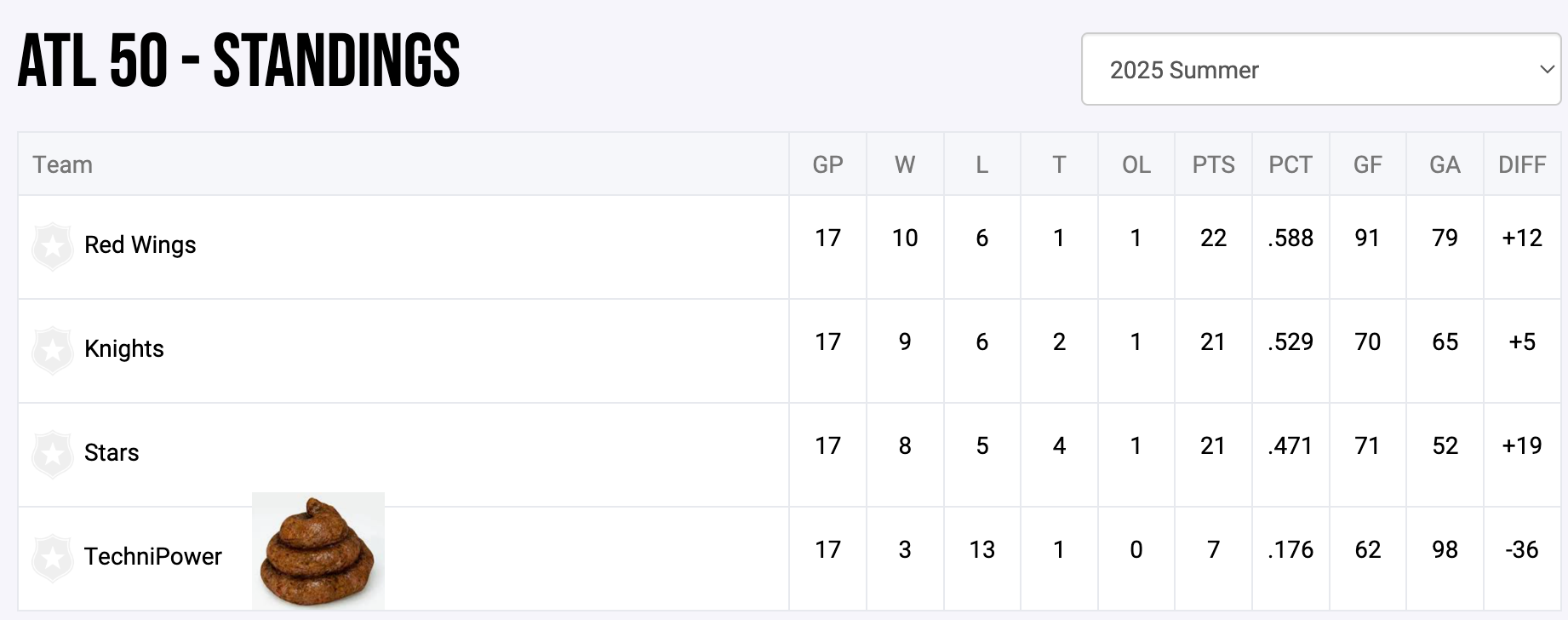The width and height of the screenshot is (1568, 620).
Task: Click the OL column header
Action: [x=1136, y=164]
